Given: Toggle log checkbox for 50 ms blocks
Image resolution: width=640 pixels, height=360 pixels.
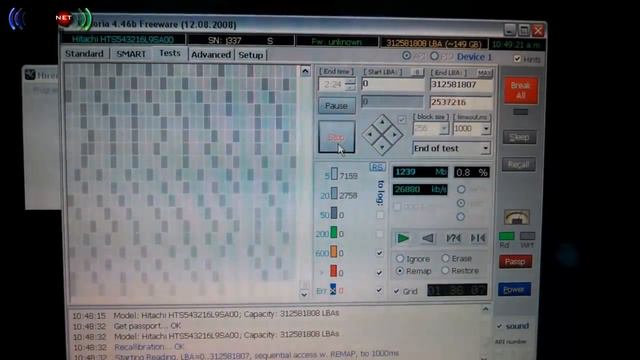Looking at the screenshot, I should click(x=380, y=215).
